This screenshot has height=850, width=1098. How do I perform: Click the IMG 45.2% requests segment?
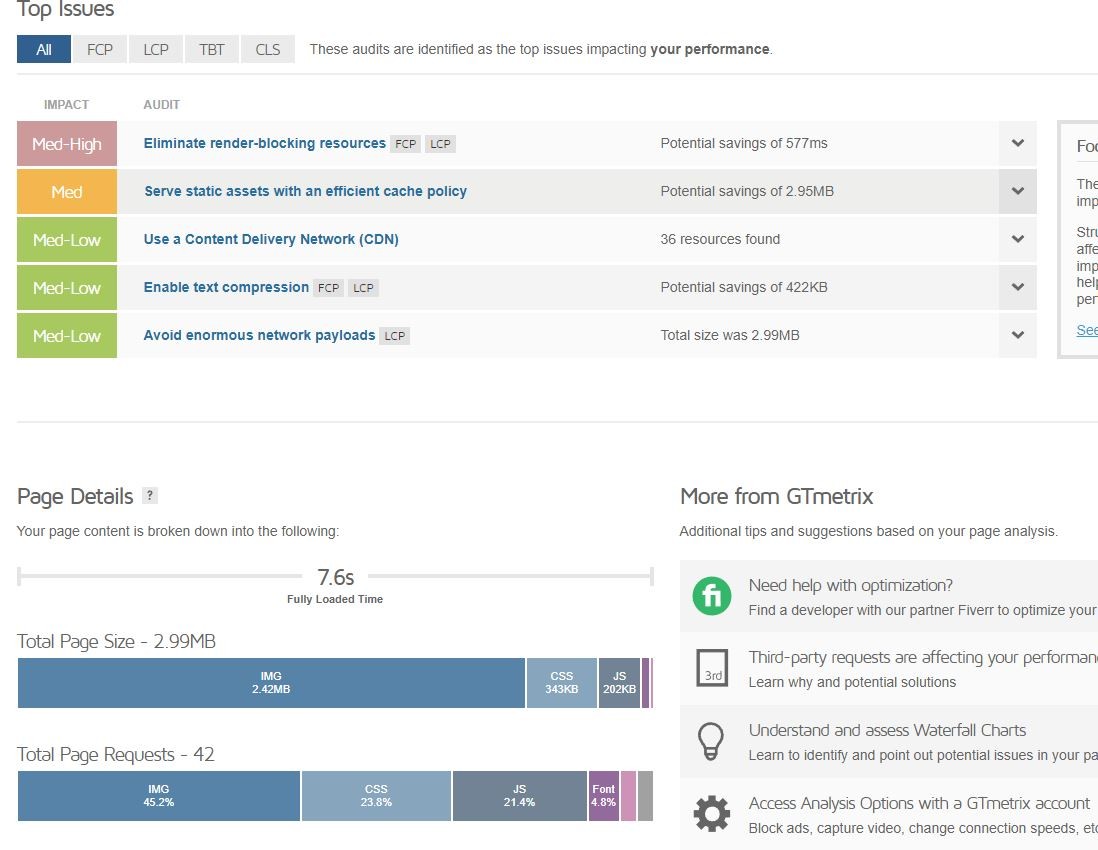click(158, 796)
